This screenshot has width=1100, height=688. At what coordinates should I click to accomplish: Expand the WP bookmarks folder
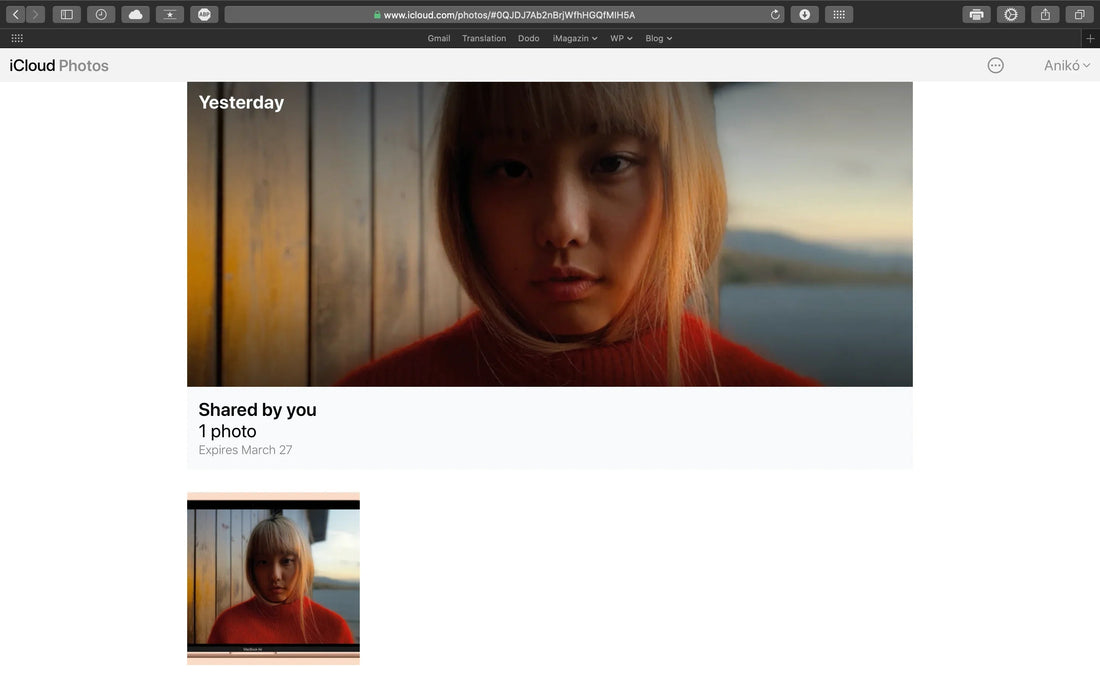(621, 38)
